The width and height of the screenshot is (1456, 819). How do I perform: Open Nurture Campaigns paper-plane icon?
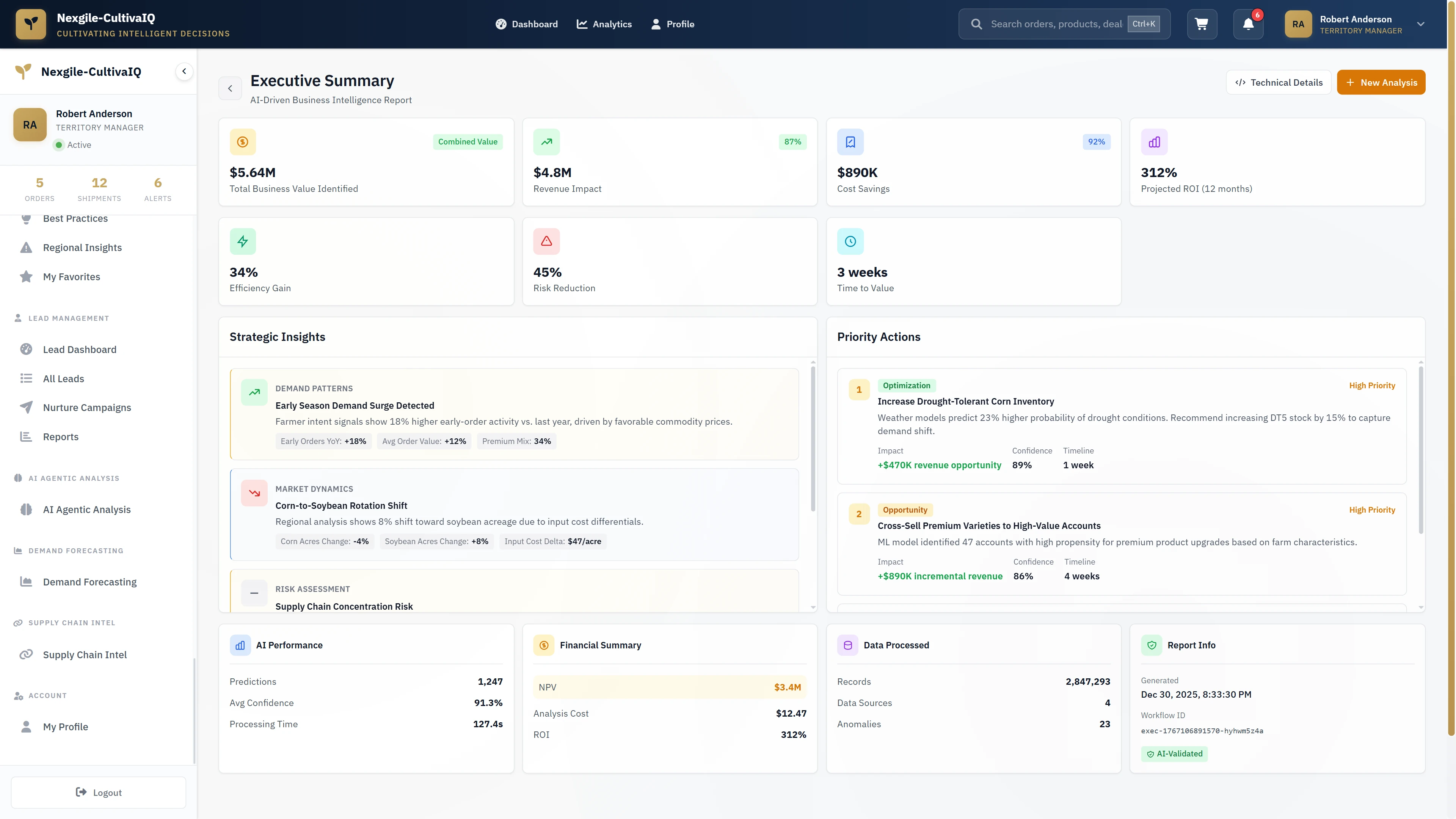click(26, 408)
